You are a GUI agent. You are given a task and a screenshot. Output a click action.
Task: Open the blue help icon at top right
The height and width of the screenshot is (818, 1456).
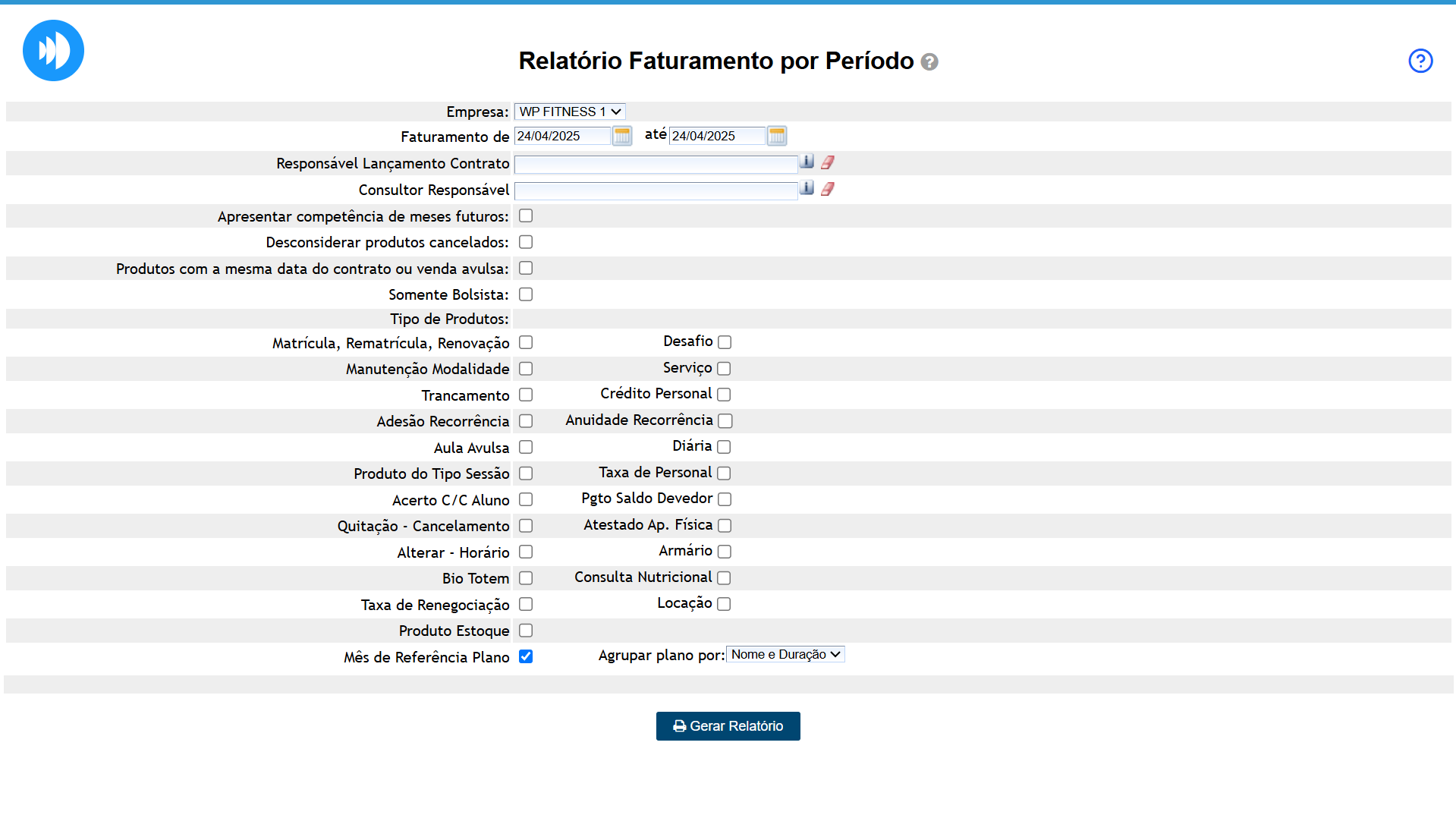[x=1420, y=61]
